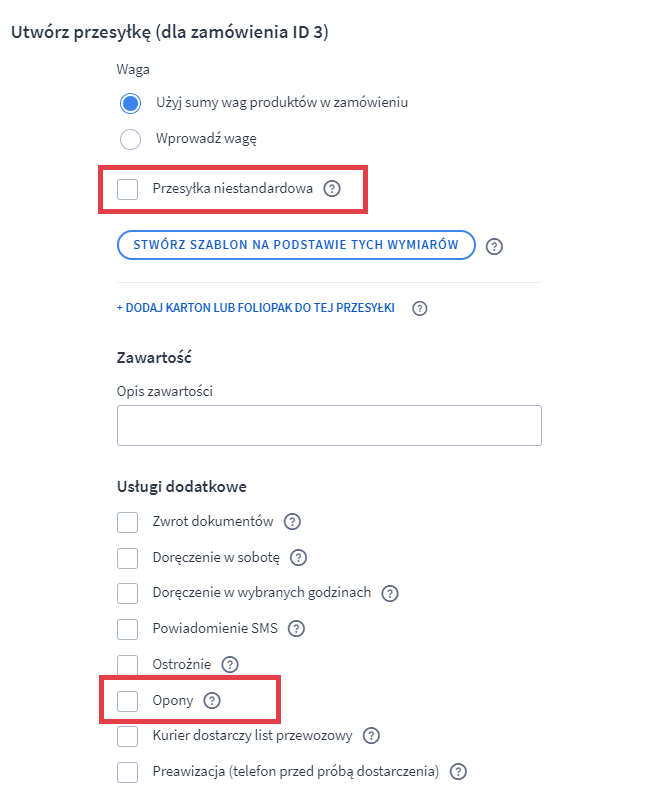Enable Powiadomienie SMS checkbox

127,629
